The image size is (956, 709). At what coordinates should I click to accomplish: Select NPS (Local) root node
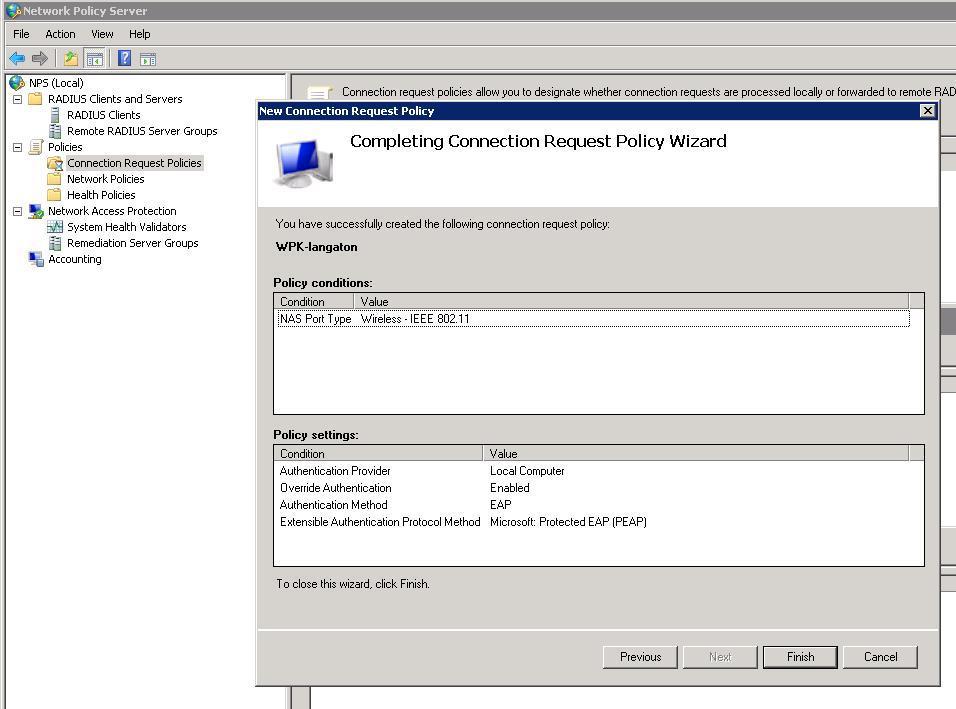point(56,83)
